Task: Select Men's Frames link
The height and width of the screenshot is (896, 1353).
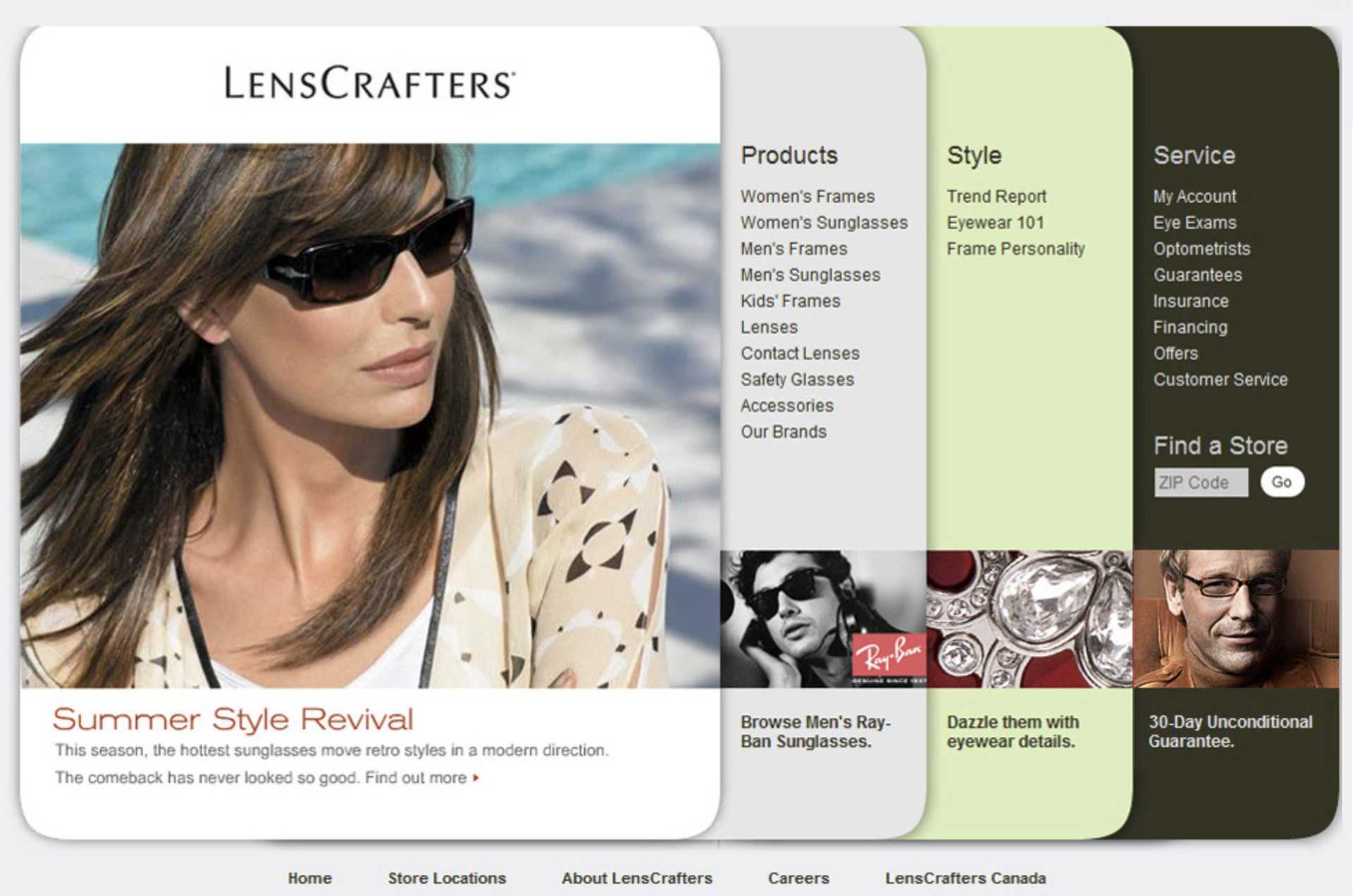Action: tap(793, 249)
